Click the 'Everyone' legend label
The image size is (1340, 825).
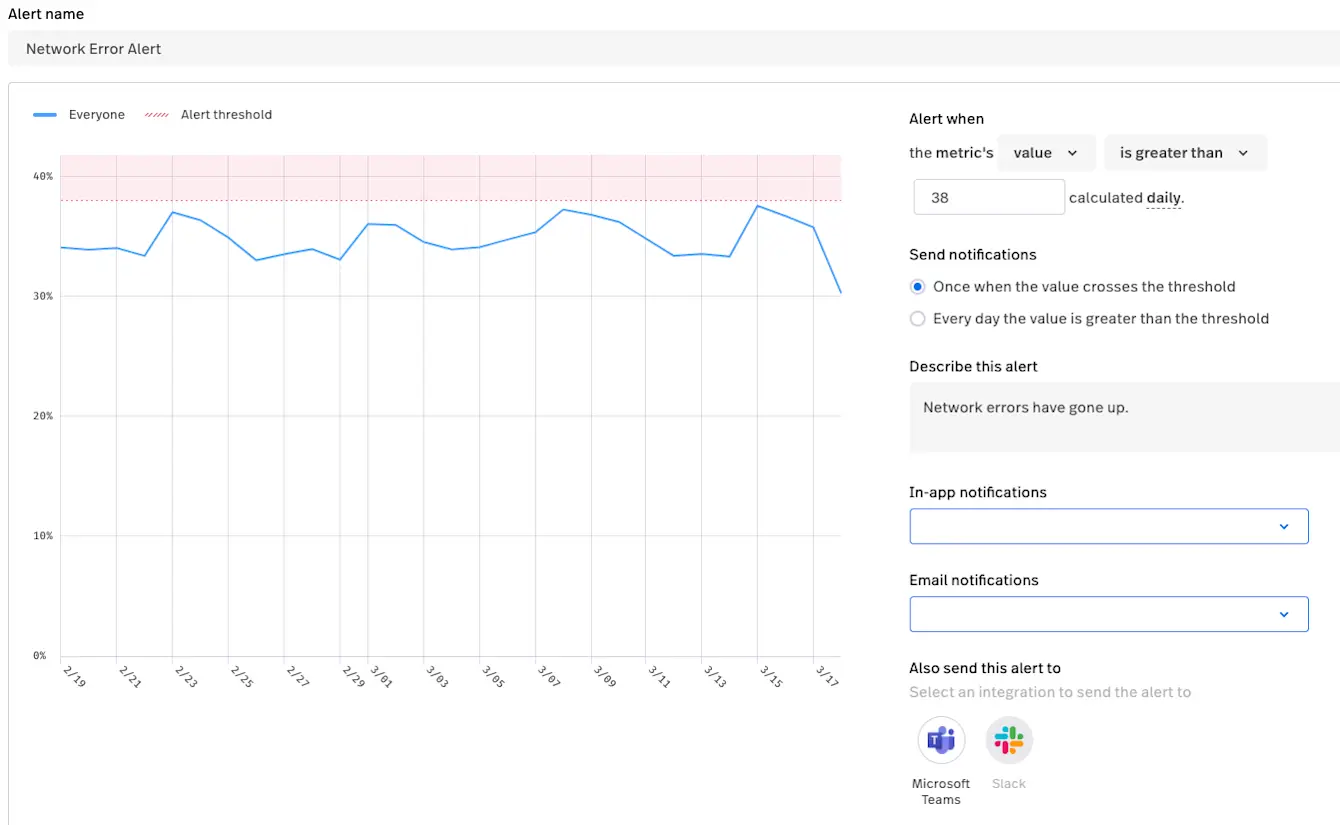97,115
